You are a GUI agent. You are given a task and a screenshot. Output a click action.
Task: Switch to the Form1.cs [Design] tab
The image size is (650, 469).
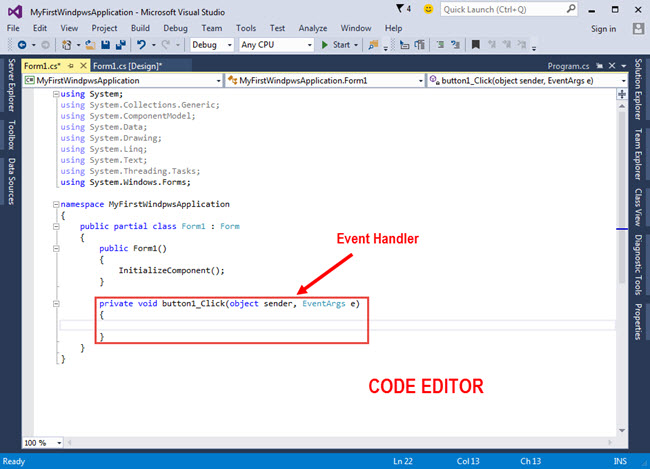click(127, 66)
